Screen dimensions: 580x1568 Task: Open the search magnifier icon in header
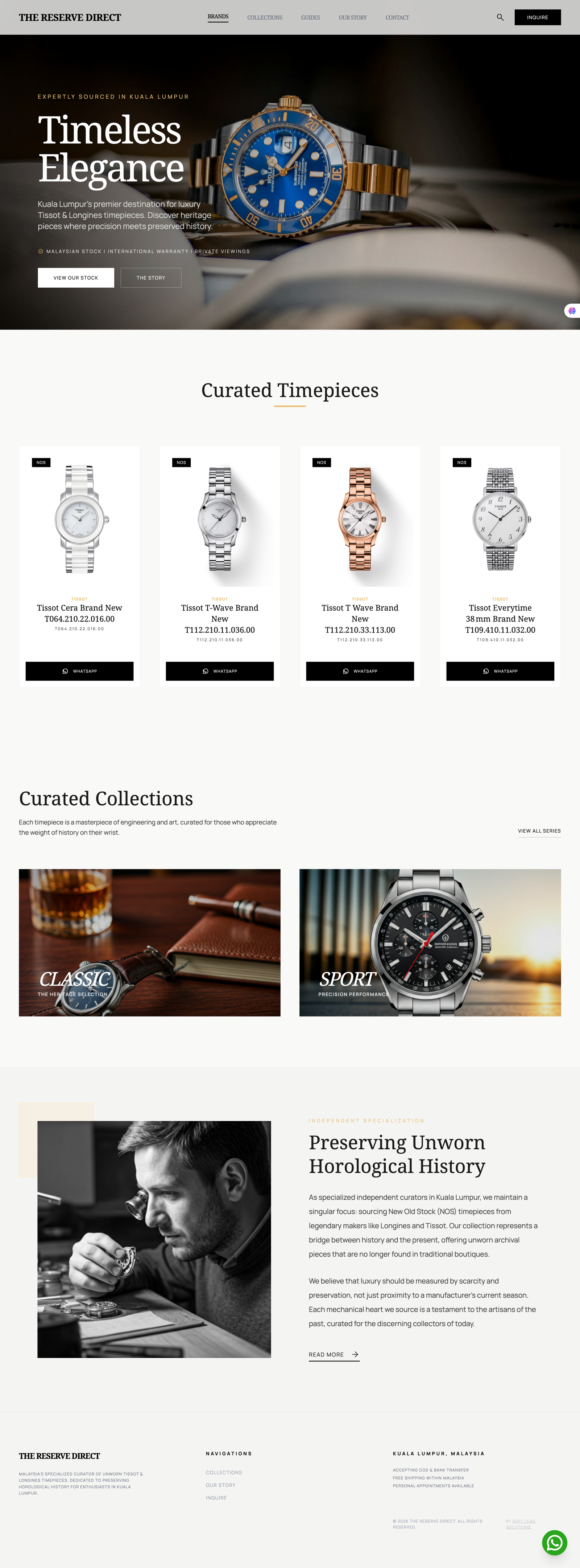(x=500, y=17)
